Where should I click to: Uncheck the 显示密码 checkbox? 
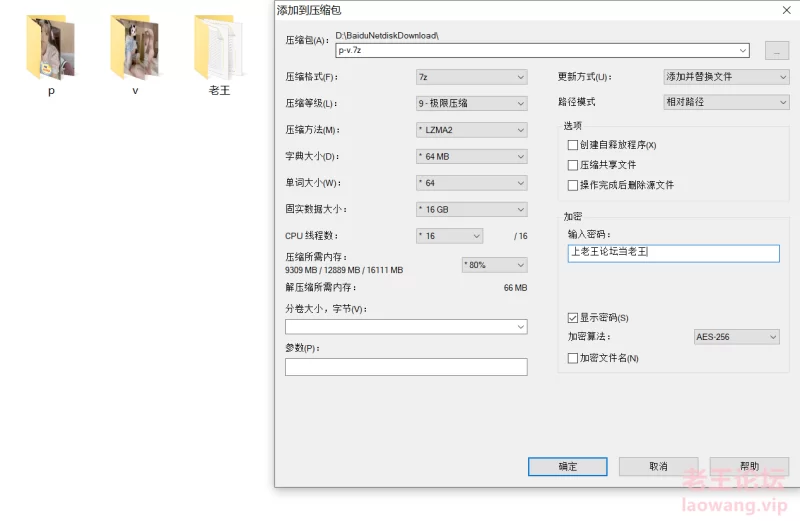(572, 318)
